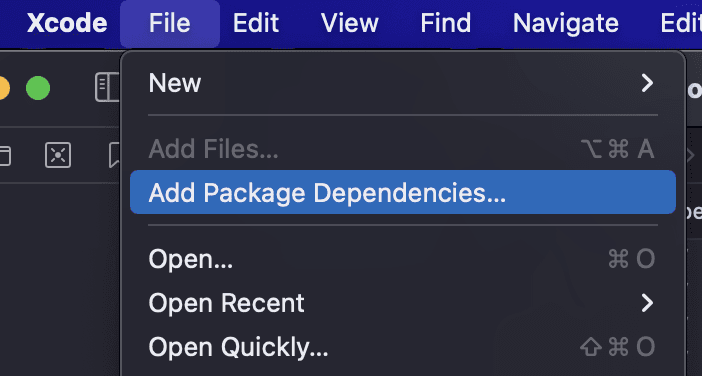Expand the Open Recent submenu arrow
This screenshot has height=376, width=702.
(647, 303)
